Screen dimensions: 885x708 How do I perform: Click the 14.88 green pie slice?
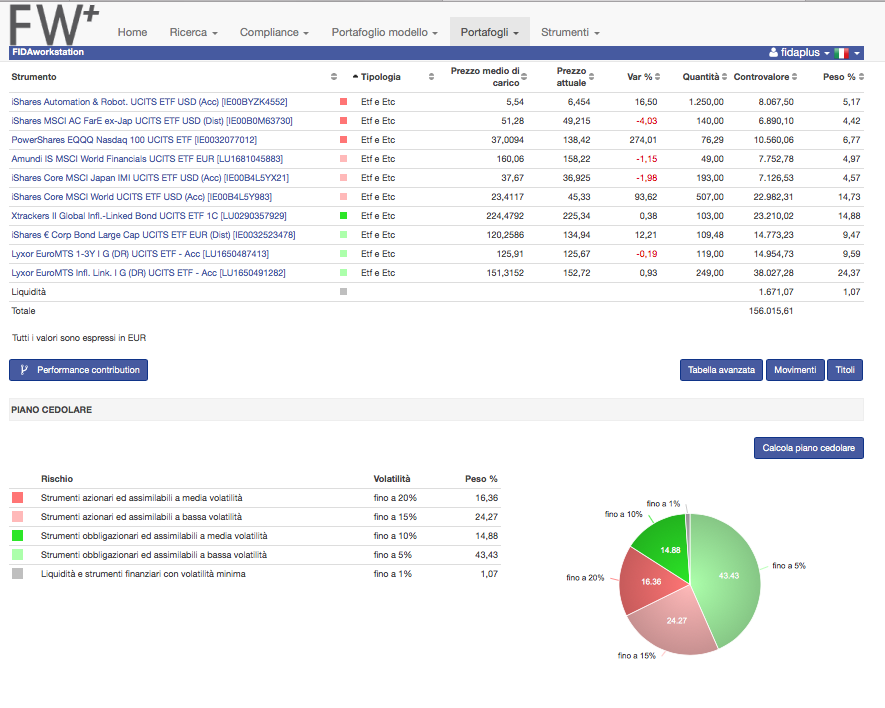point(669,549)
